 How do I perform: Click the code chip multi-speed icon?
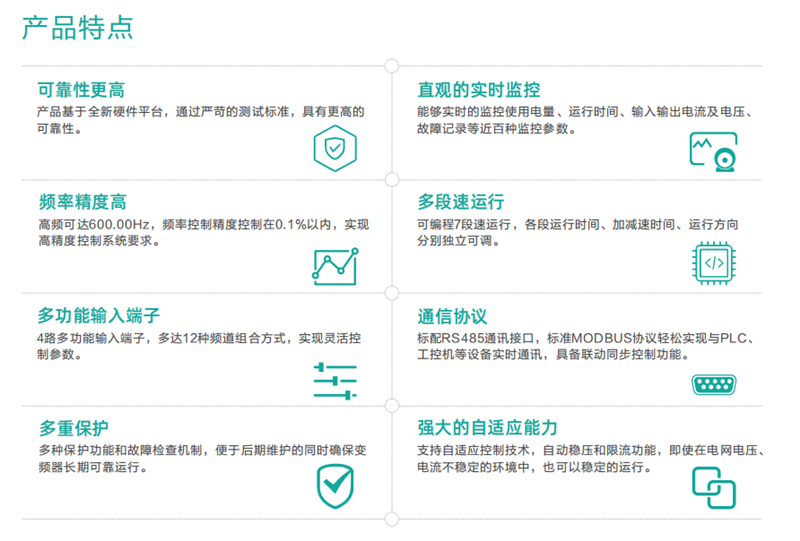coord(713,264)
